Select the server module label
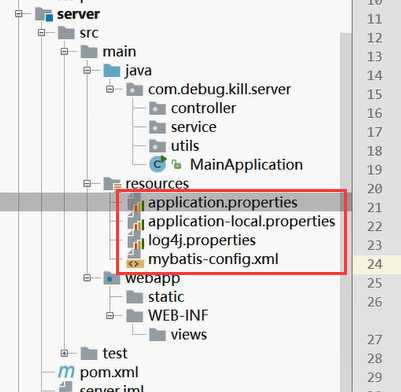 [x=78, y=14]
